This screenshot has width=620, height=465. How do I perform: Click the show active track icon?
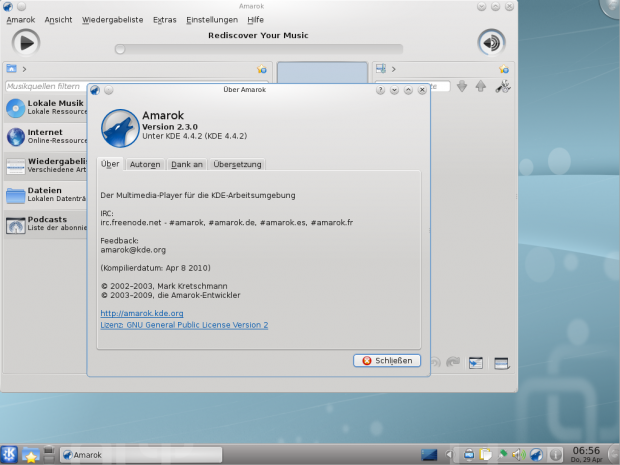pyautogui.click(x=476, y=363)
